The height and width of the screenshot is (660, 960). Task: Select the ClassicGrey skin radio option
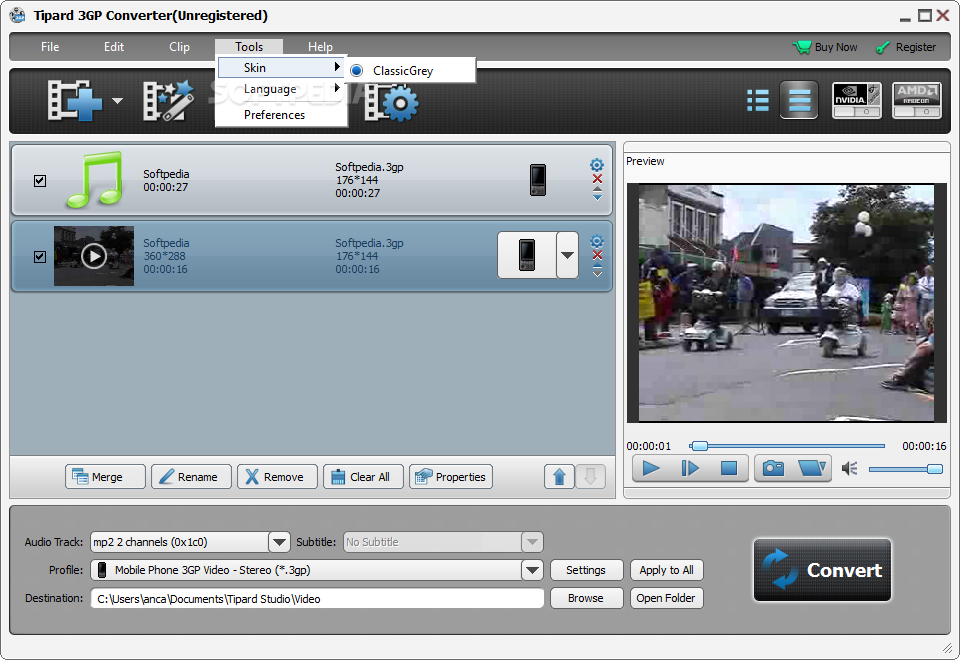[356, 71]
